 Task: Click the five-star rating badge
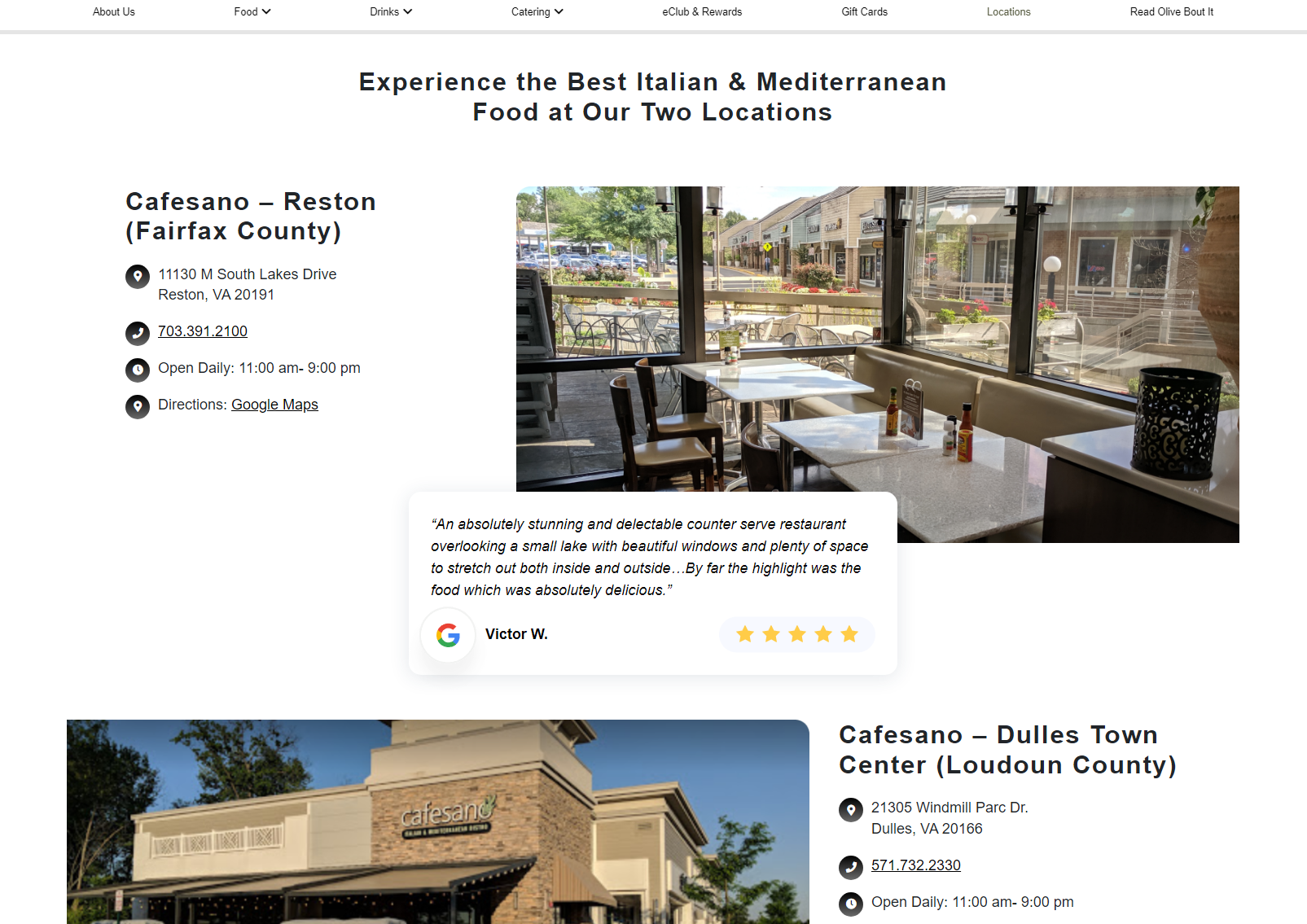click(797, 634)
